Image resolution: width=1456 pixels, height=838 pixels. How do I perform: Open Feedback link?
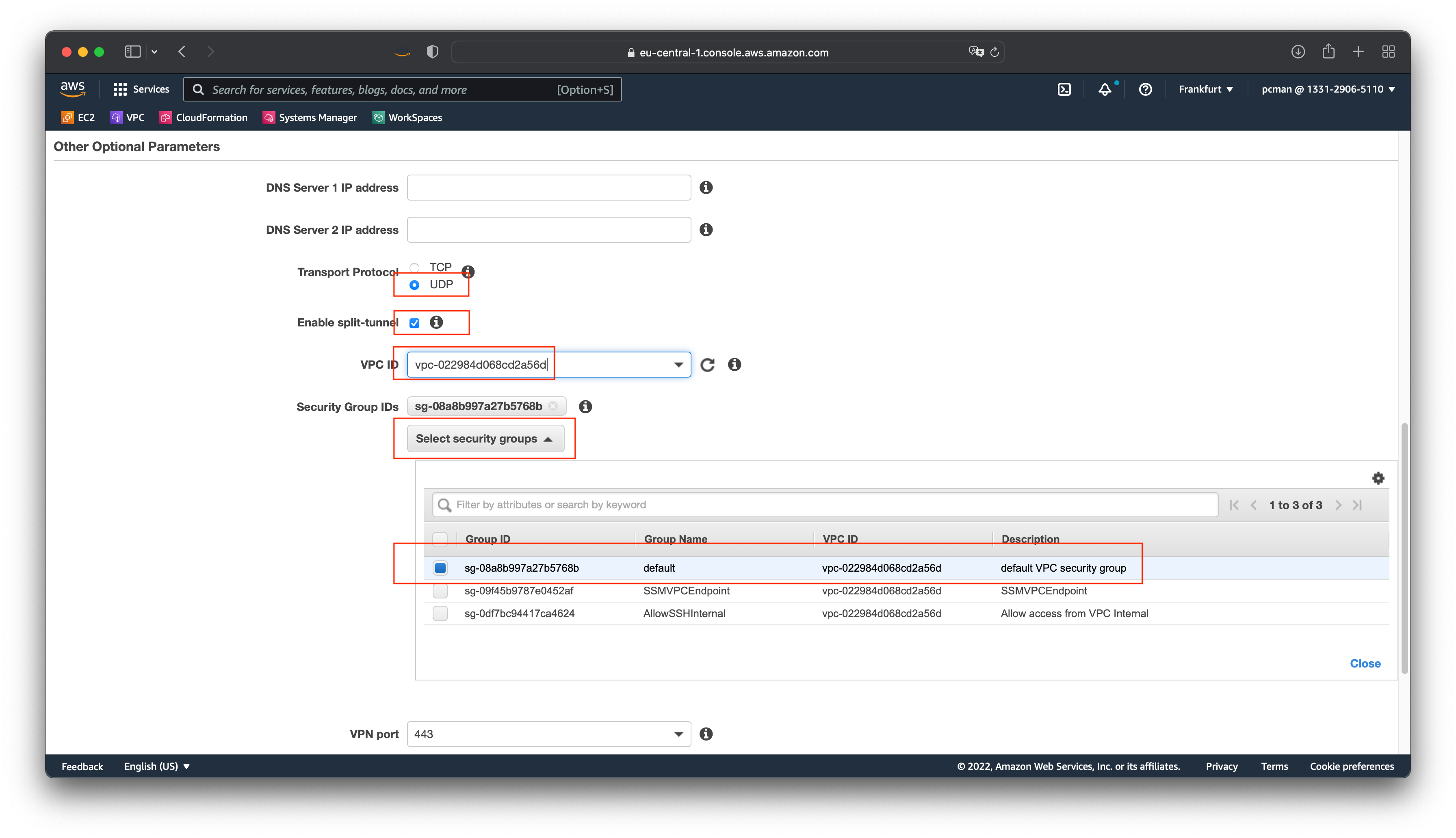click(82, 766)
